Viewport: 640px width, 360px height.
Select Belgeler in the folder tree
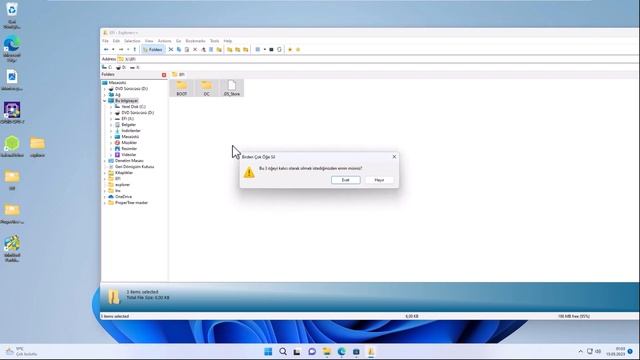[x=129, y=124]
